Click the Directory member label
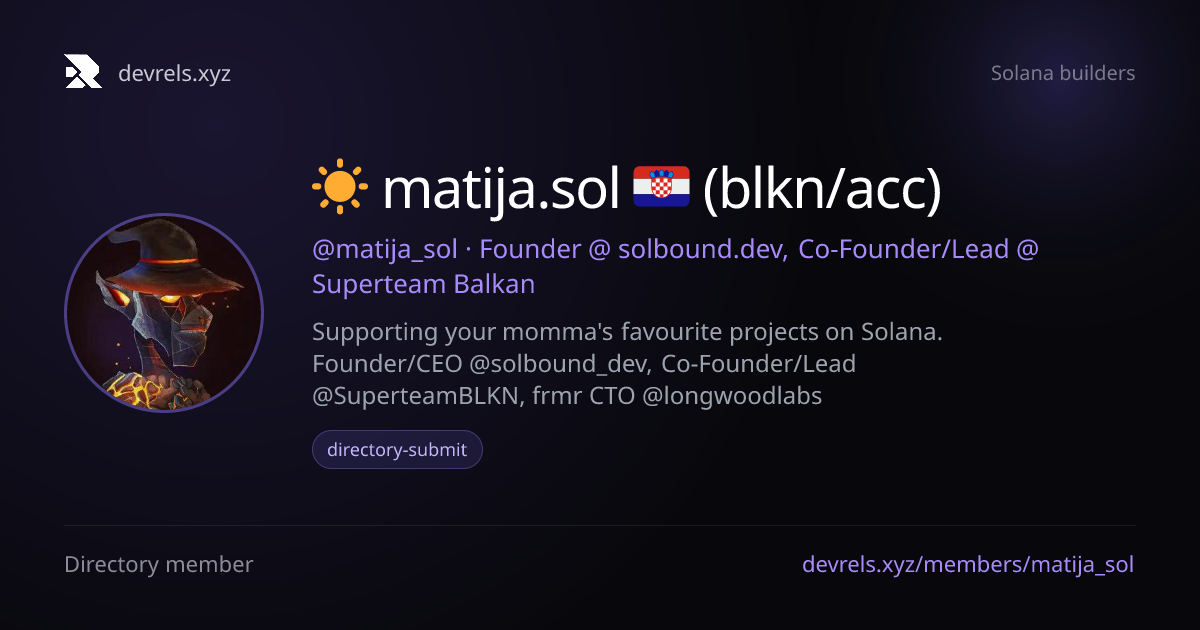 click(159, 564)
